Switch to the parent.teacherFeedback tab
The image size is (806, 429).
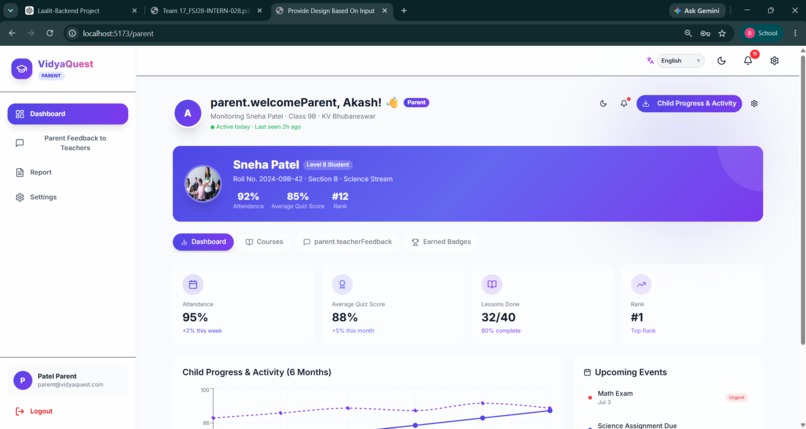click(347, 241)
